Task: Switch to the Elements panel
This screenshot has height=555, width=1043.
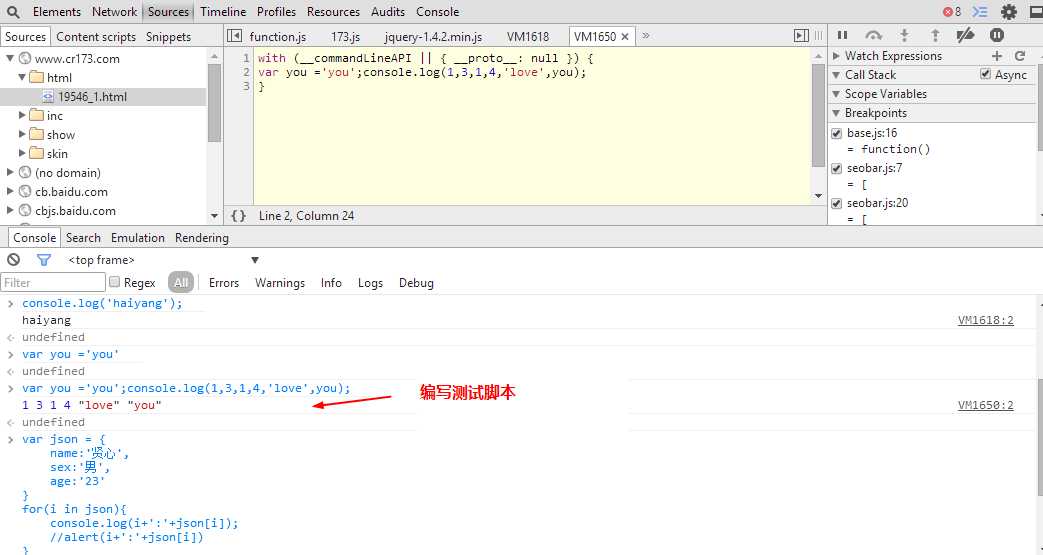Action: click(57, 11)
